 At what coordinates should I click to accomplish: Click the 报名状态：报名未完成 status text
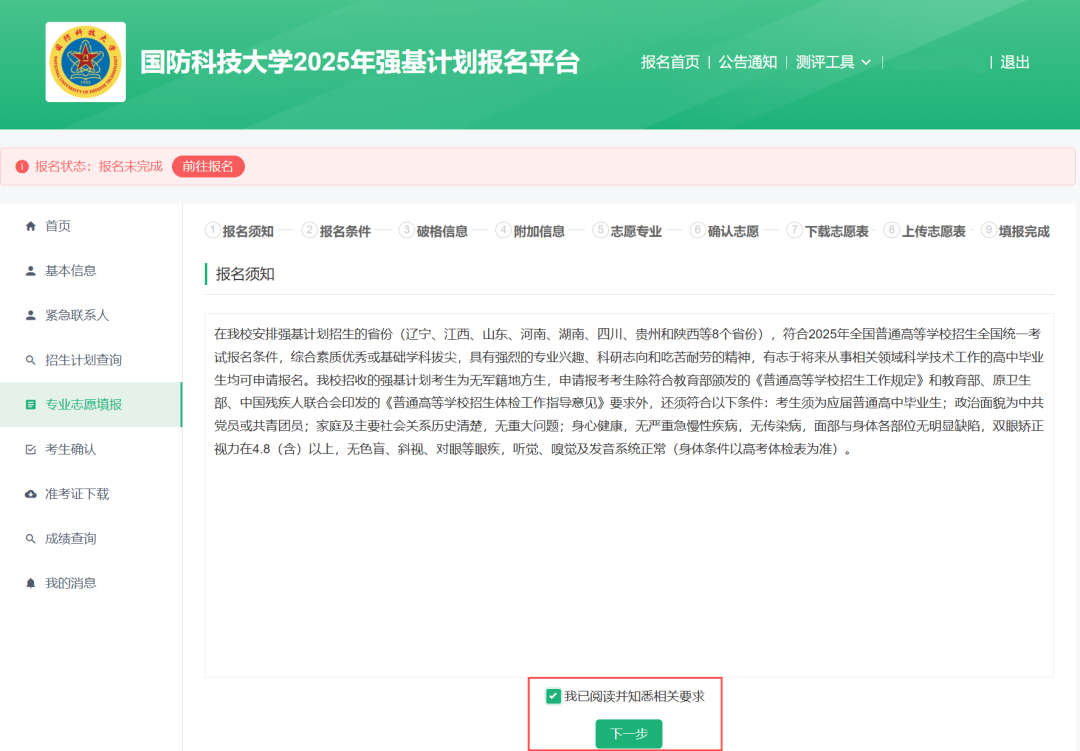tap(98, 167)
